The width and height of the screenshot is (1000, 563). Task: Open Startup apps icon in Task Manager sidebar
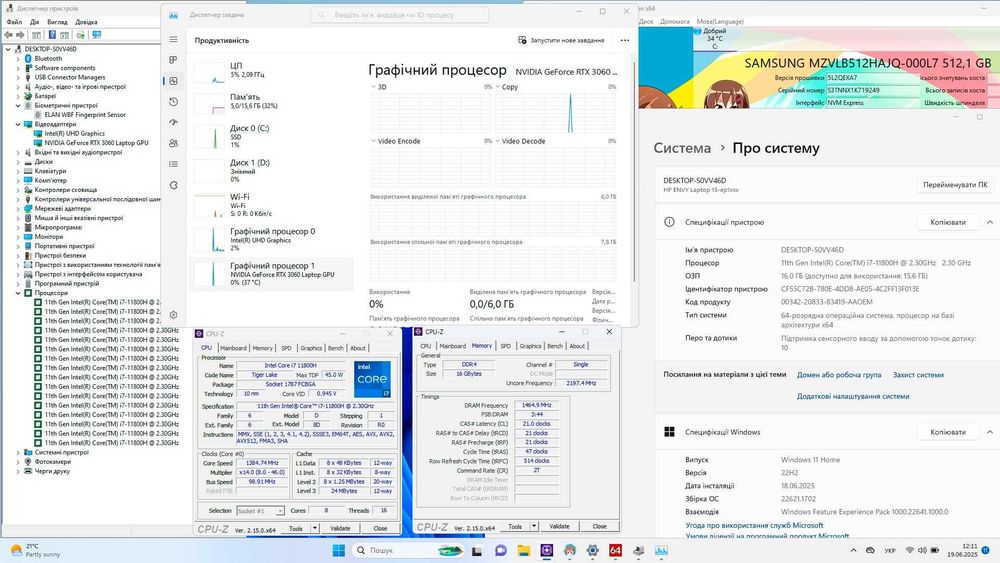pyautogui.click(x=173, y=122)
